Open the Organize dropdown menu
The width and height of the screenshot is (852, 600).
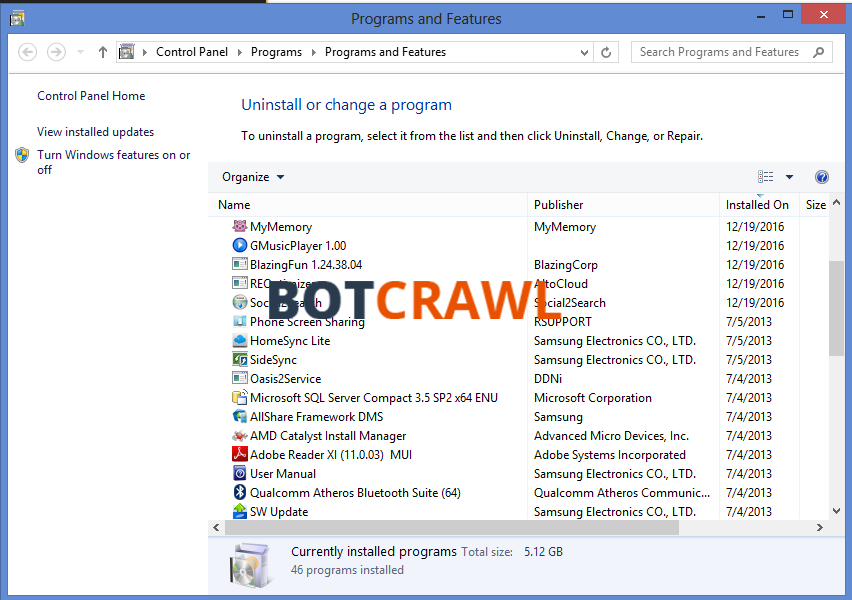tap(251, 176)
